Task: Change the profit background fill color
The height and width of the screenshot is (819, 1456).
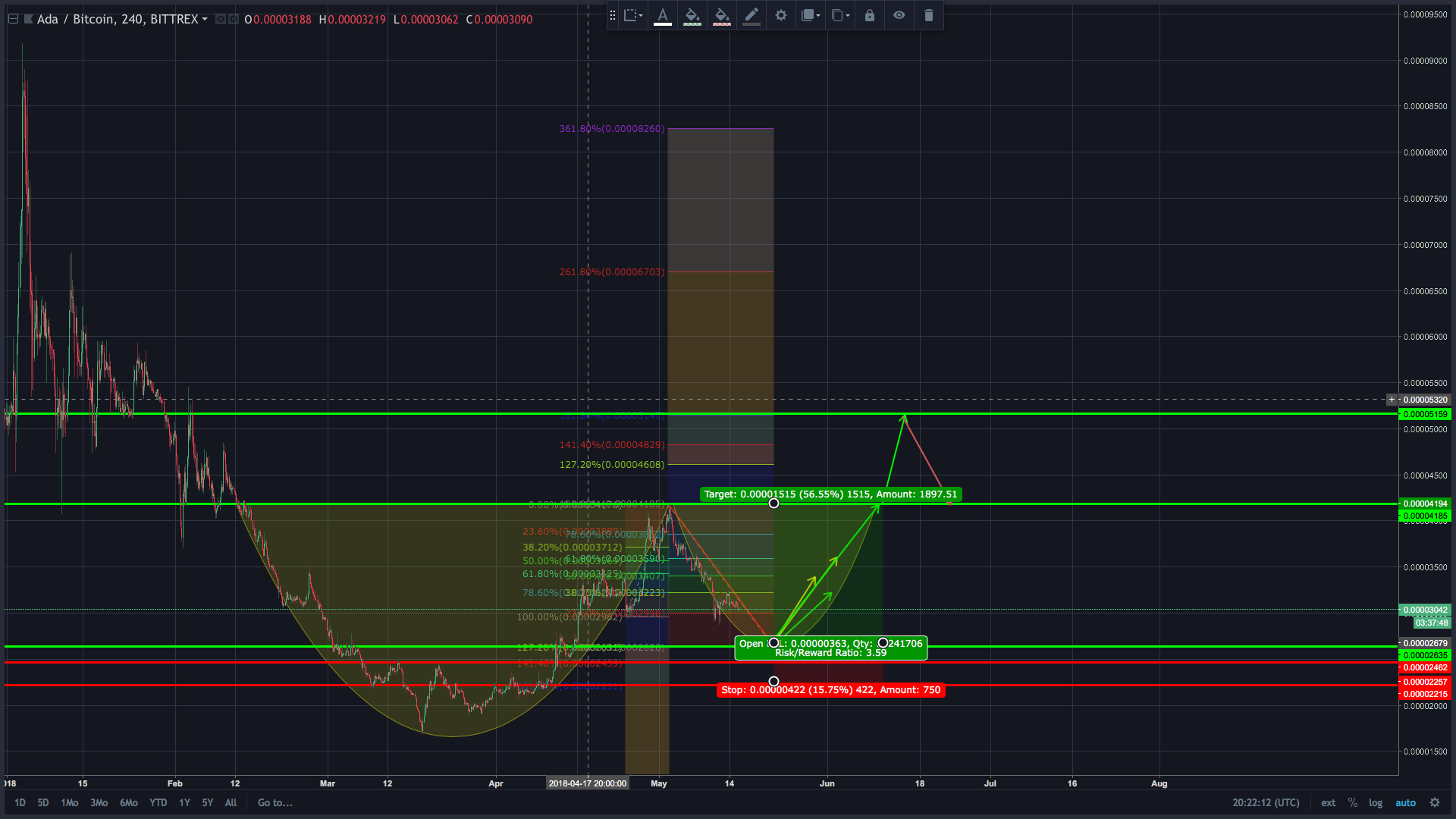Action: [x=692, y=15]
